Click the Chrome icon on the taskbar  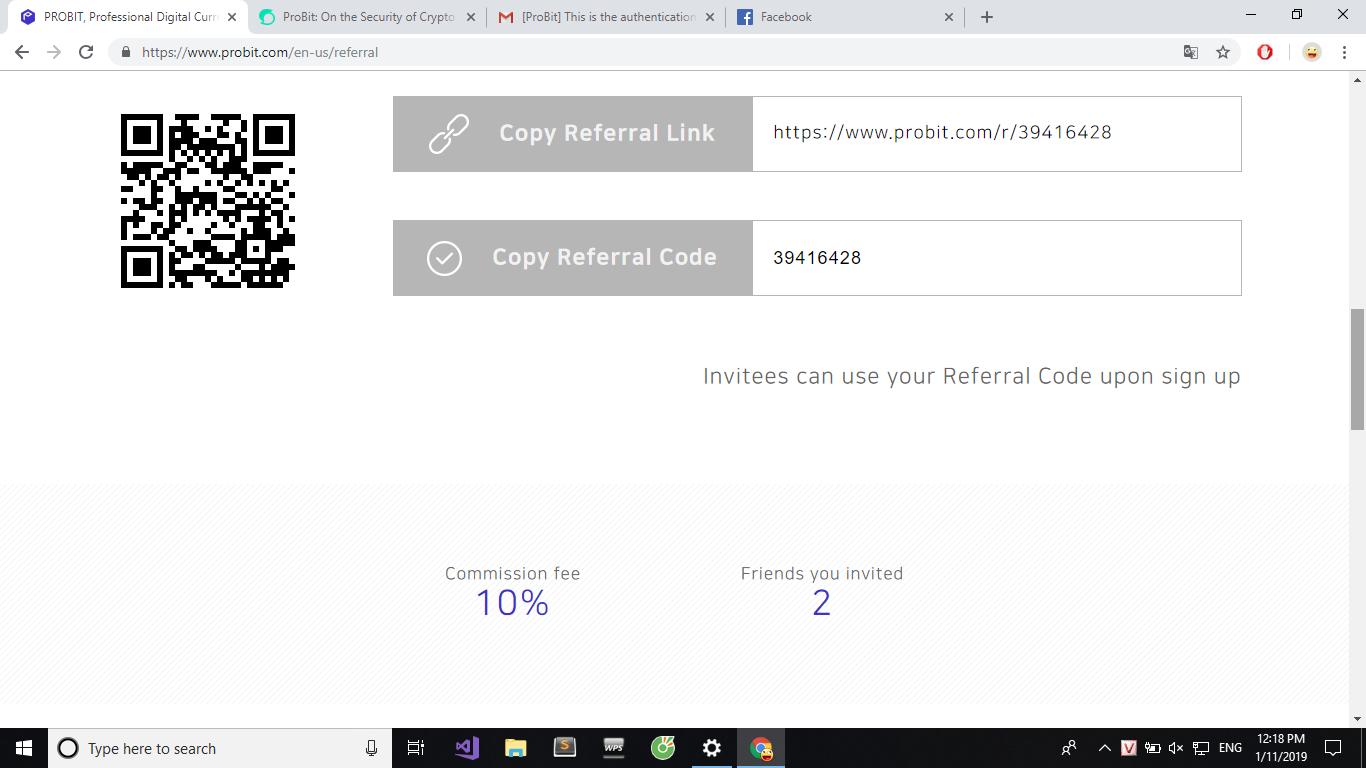pos(761,748)
